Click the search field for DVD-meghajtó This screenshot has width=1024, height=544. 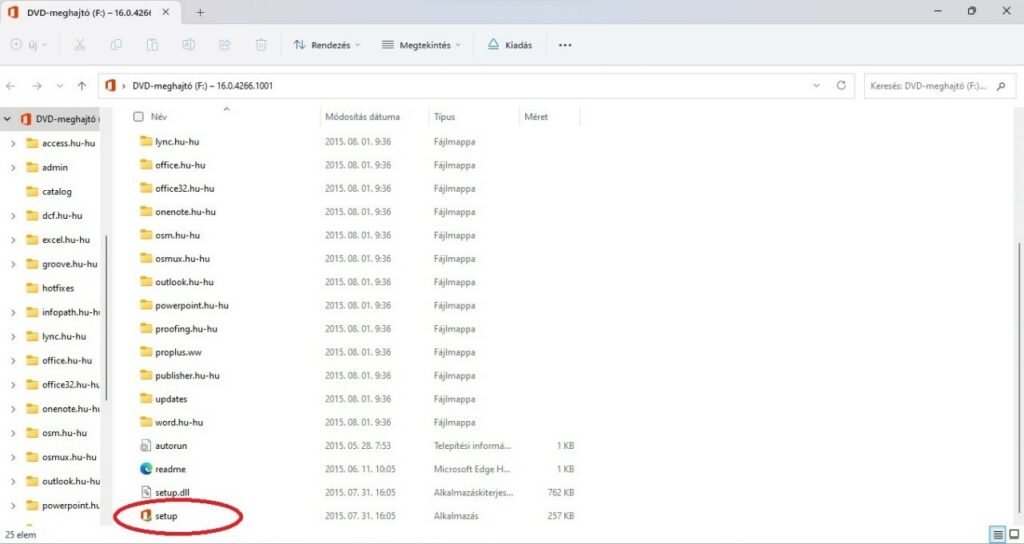pos(939,86)
